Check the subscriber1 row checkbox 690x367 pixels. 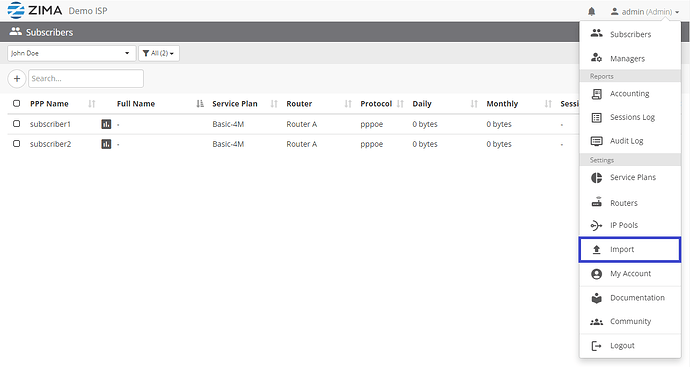coord(16,124)
